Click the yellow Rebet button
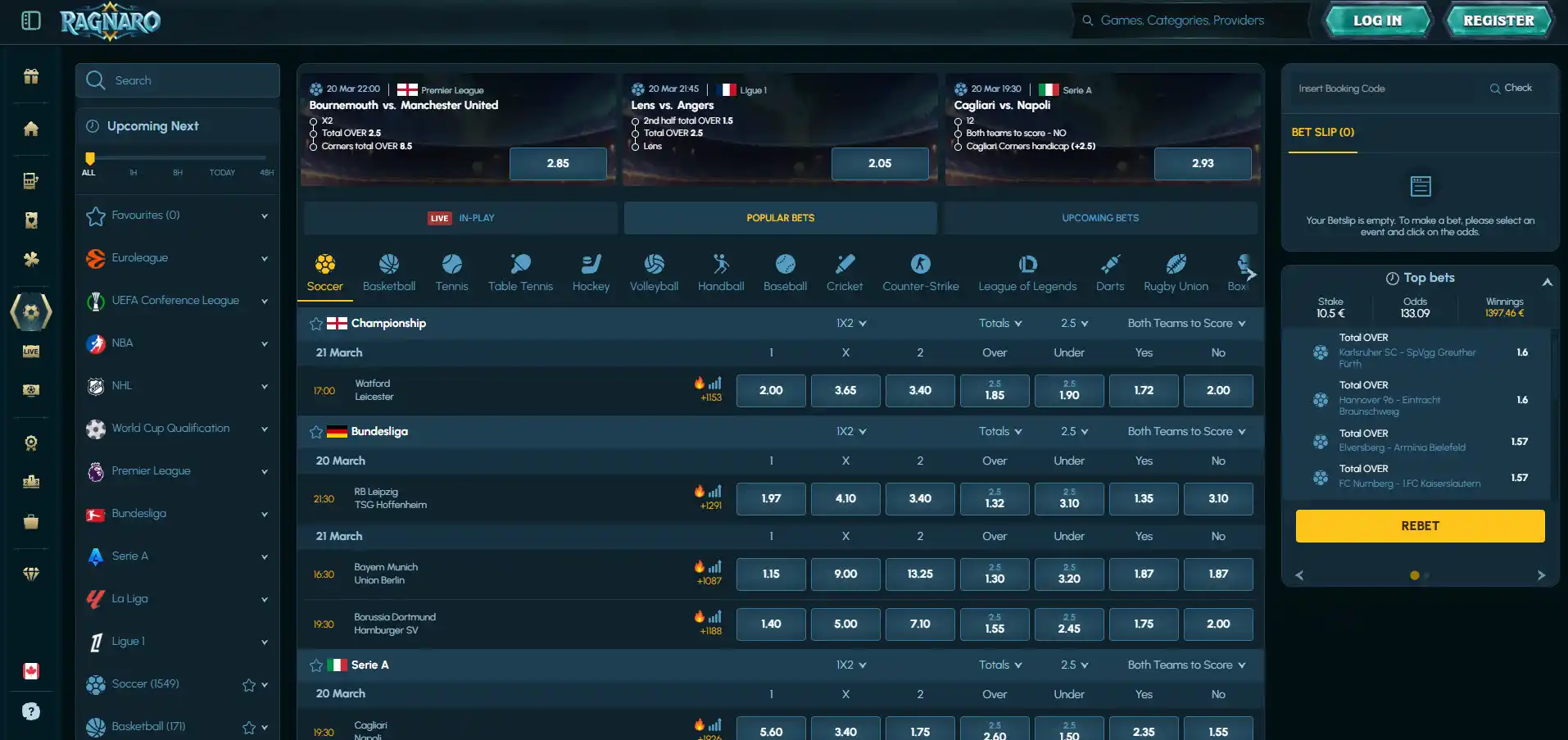The image size is (1568, 740). pos(1421,526)
